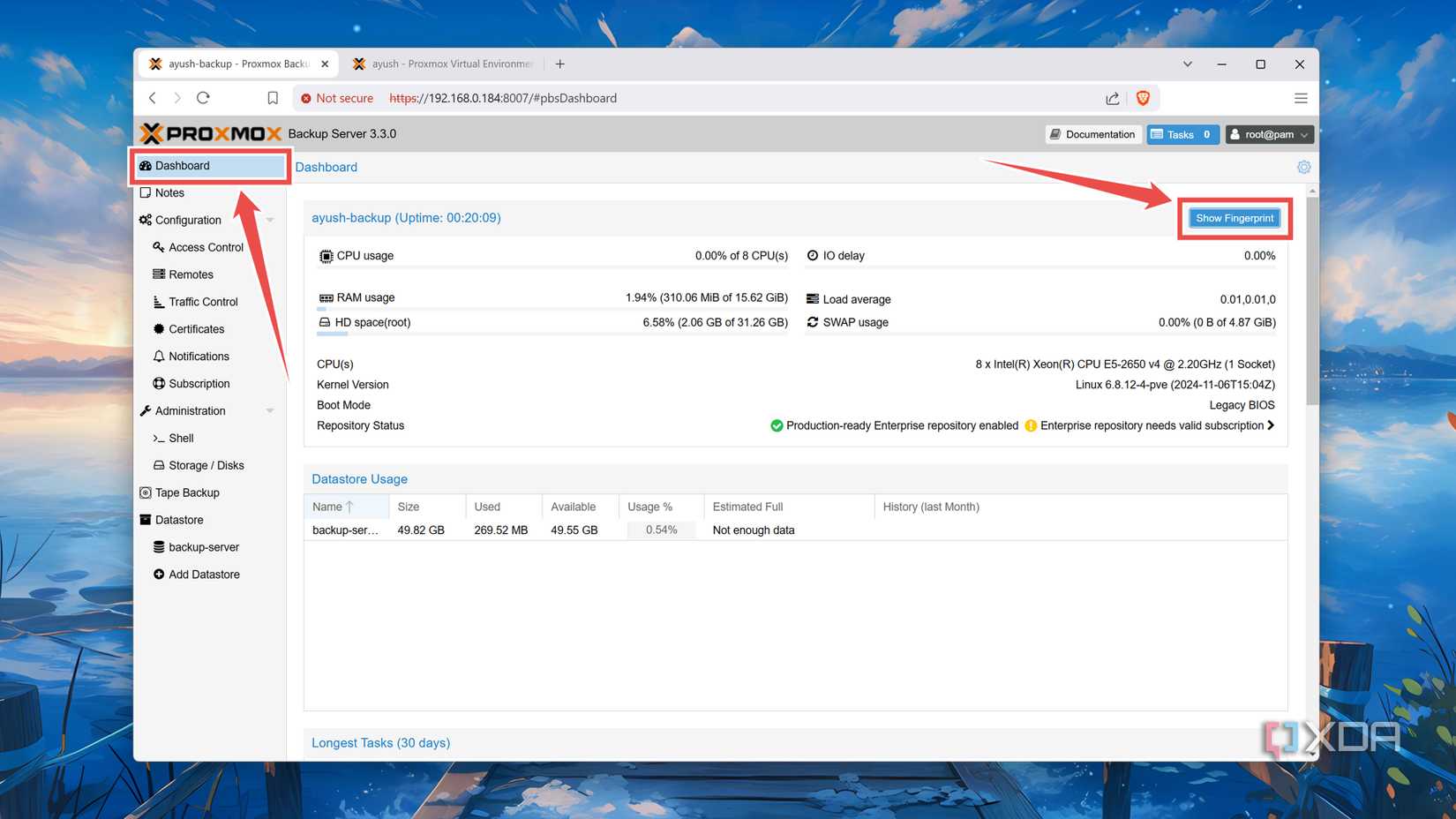This screenshot has height=819, width=1456.
Task: Click the SWAP usage refresh icon
Action: 813,322
